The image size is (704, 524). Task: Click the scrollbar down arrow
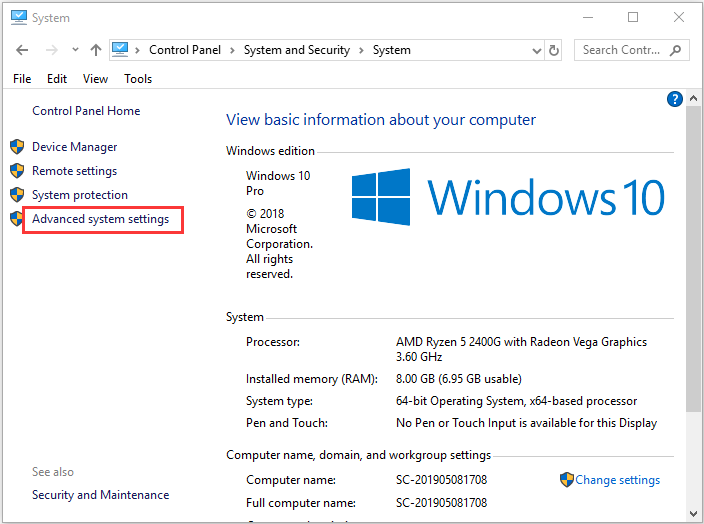point(693,513)
